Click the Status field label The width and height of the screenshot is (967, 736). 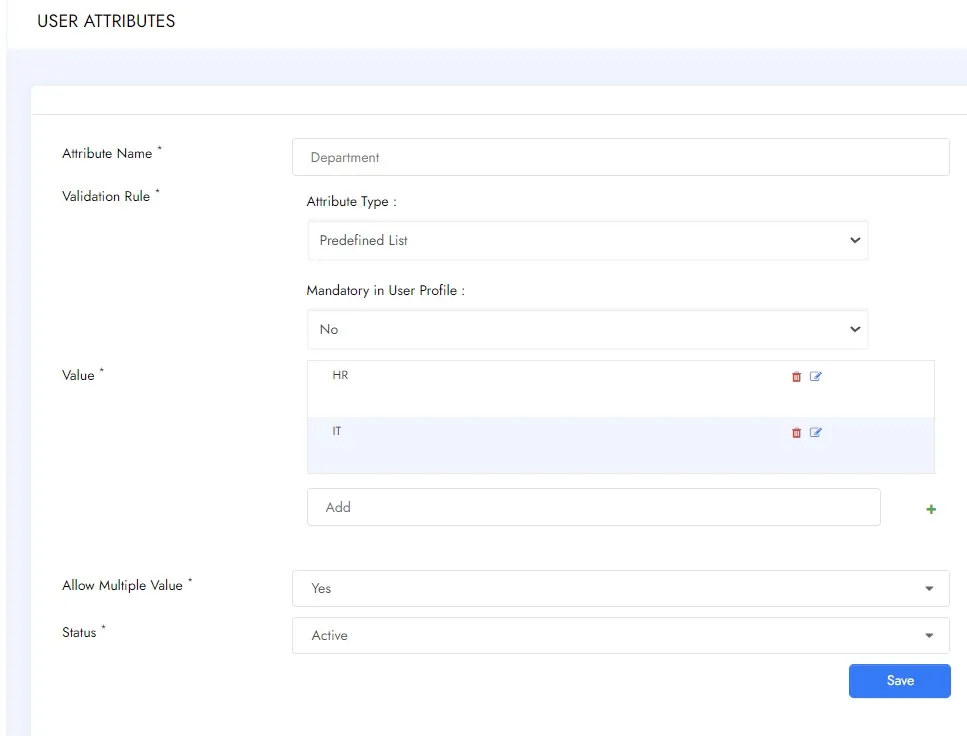[x=79, y=632]
